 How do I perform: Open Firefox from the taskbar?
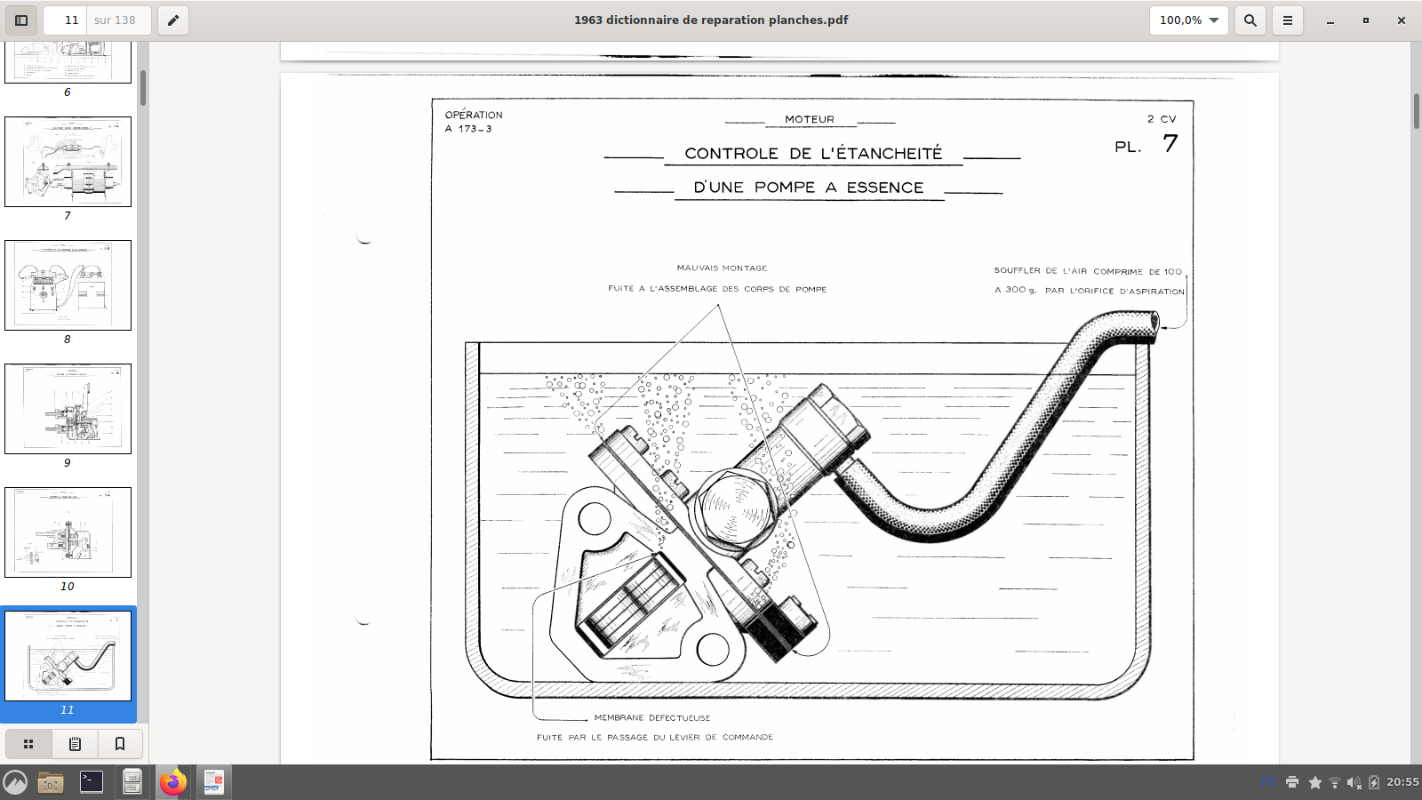click(x=173, y=782)
